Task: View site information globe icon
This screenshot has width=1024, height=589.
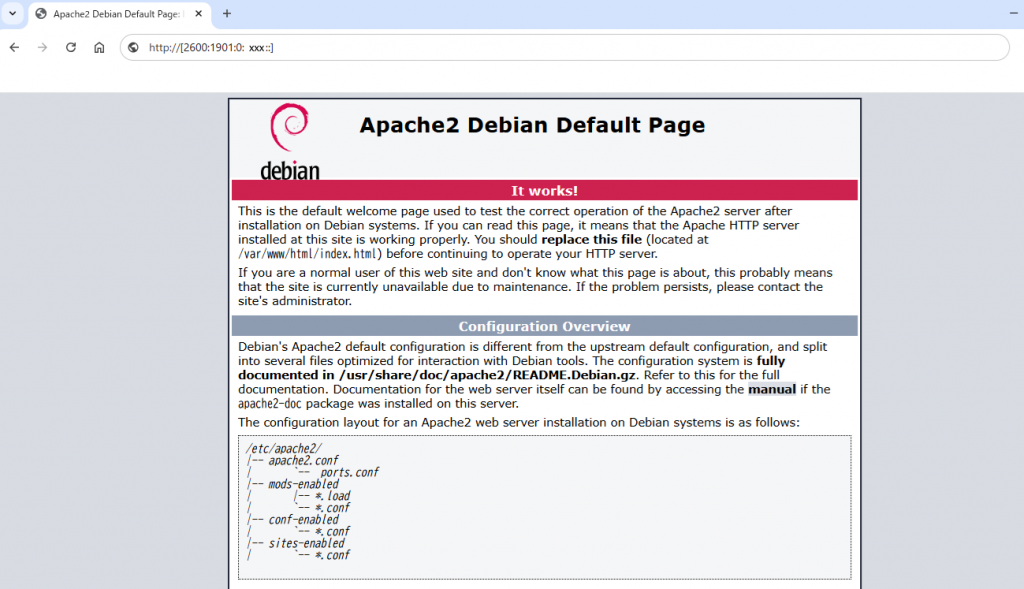Action: click(133, 48)
